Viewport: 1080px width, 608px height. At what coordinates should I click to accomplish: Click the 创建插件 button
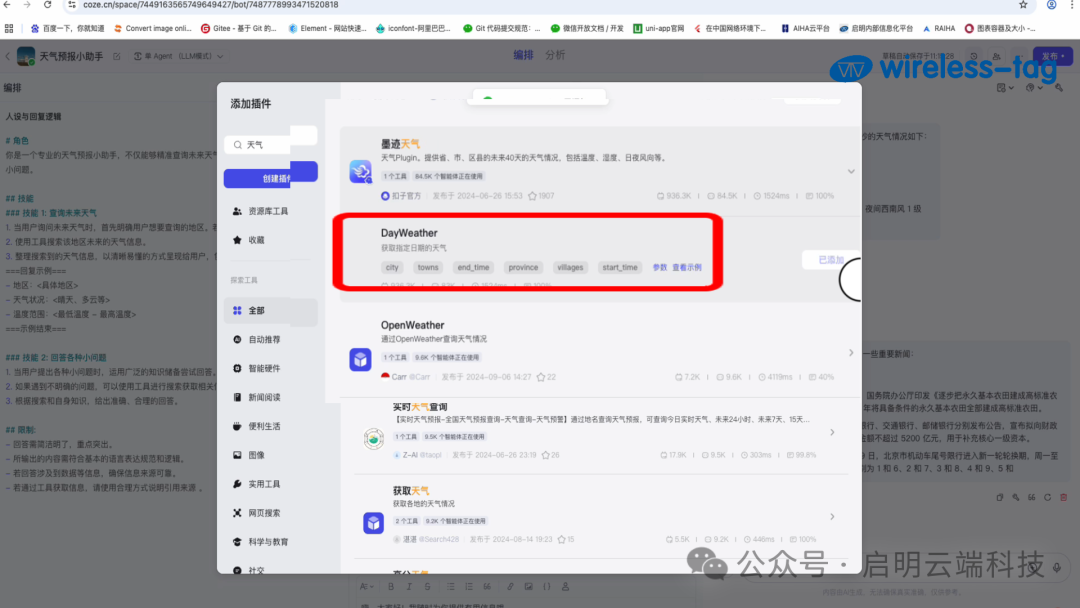pyautogui.click(x=271, y=175)
